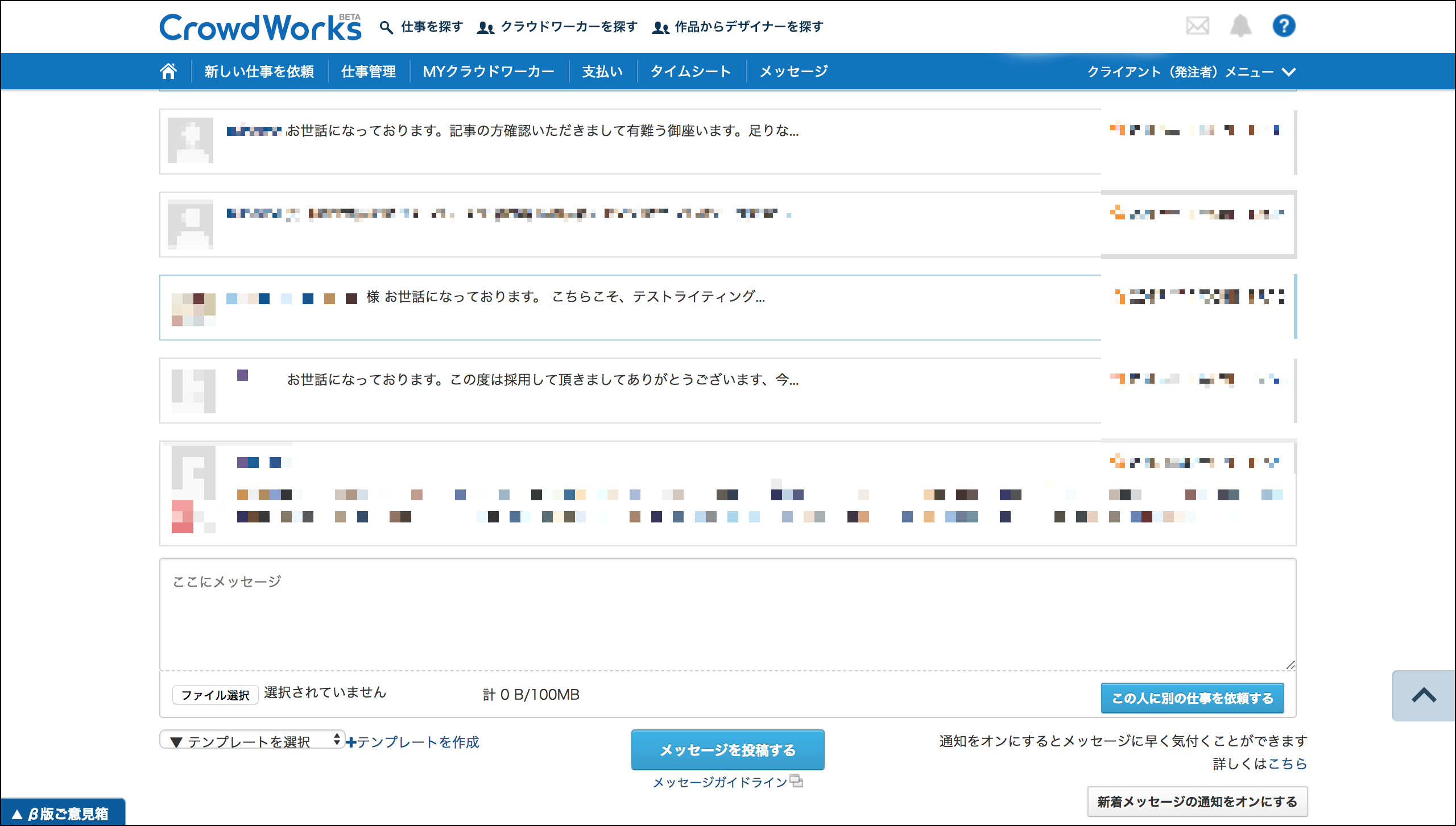1456x826 pixels.
Task: Click the メッセージを投稿する button
Action: pyautogui.click(x=727, y=750)
